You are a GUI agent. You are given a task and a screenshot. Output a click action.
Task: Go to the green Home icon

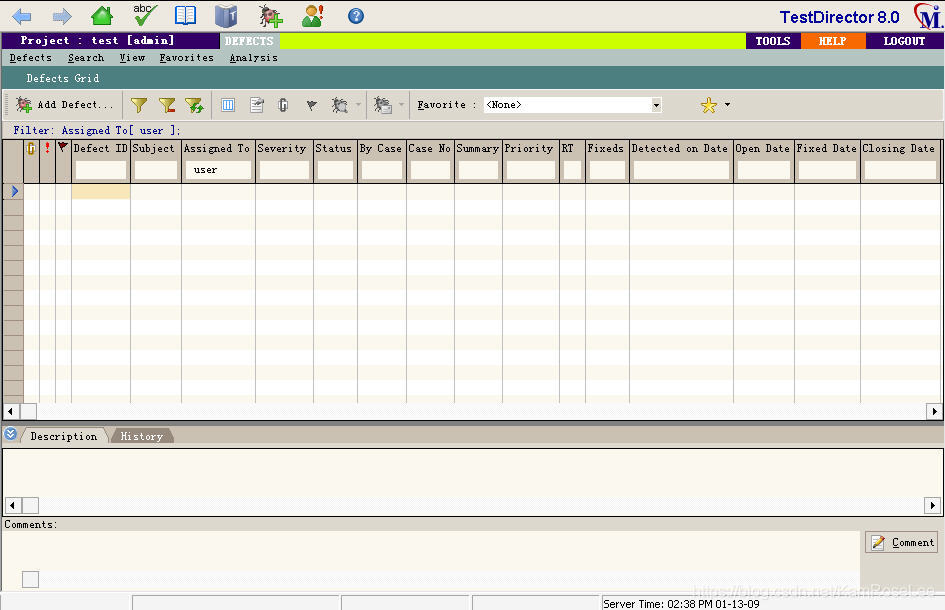(102, 16)
